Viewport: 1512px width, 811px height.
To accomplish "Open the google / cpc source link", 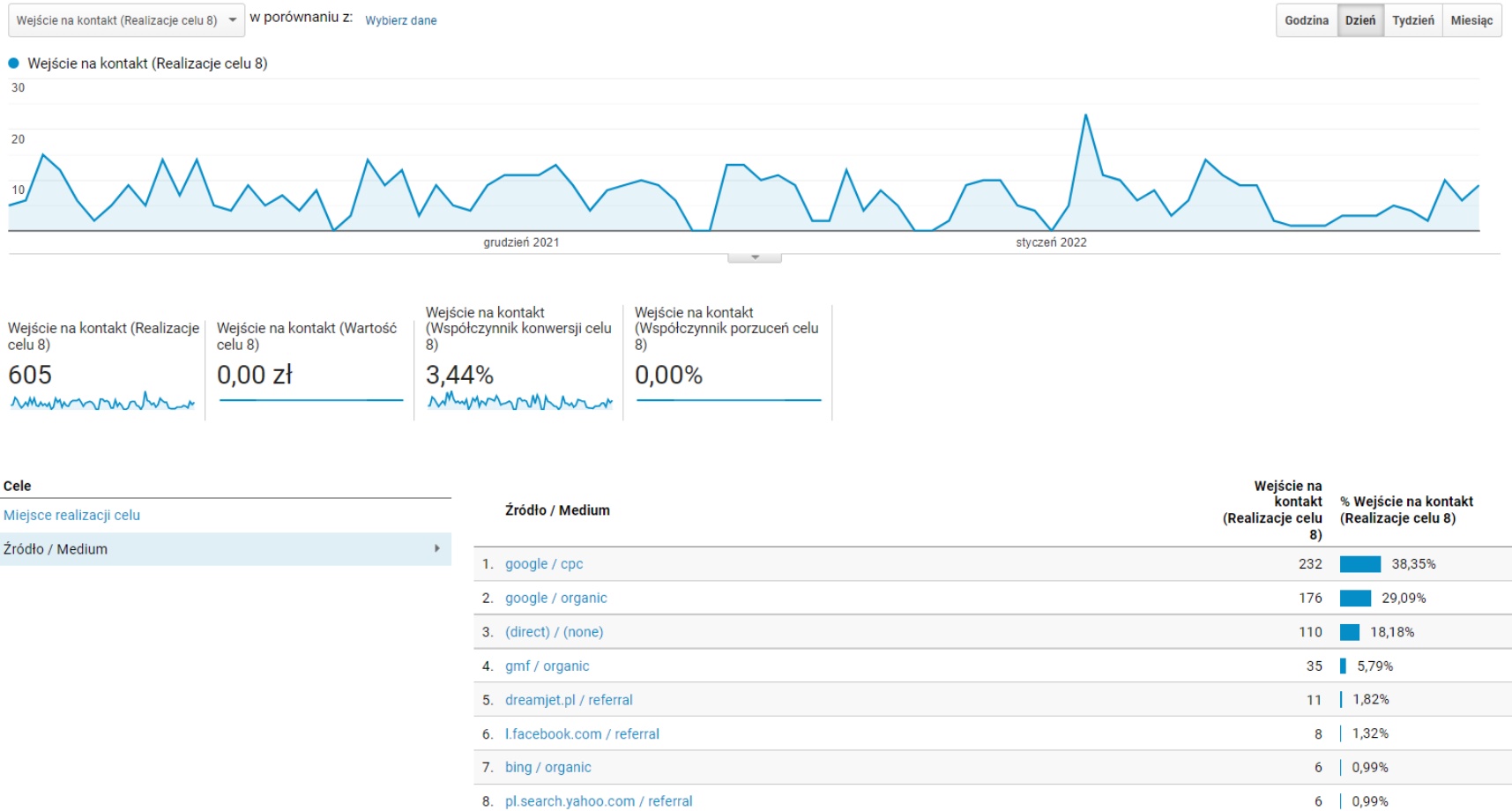I will [544, 564].
